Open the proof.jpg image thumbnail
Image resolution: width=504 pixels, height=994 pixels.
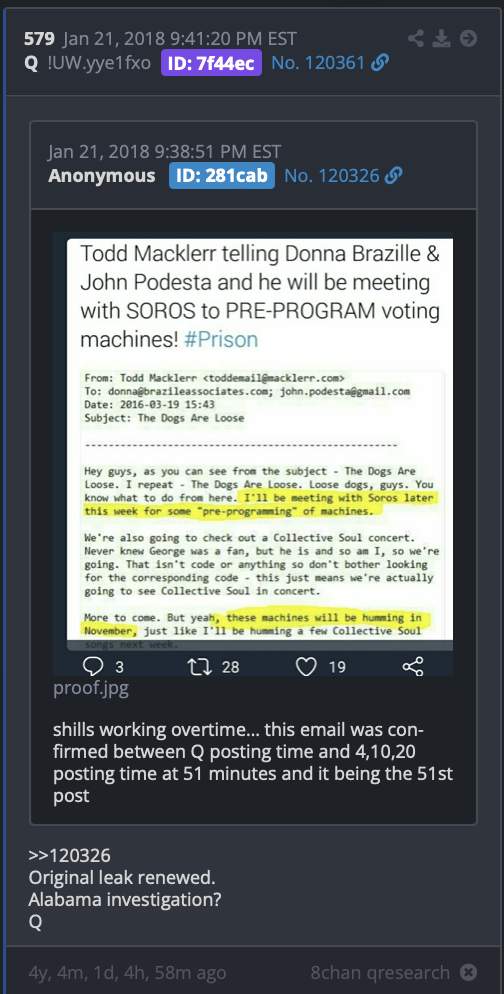click(x=253, y=453)
